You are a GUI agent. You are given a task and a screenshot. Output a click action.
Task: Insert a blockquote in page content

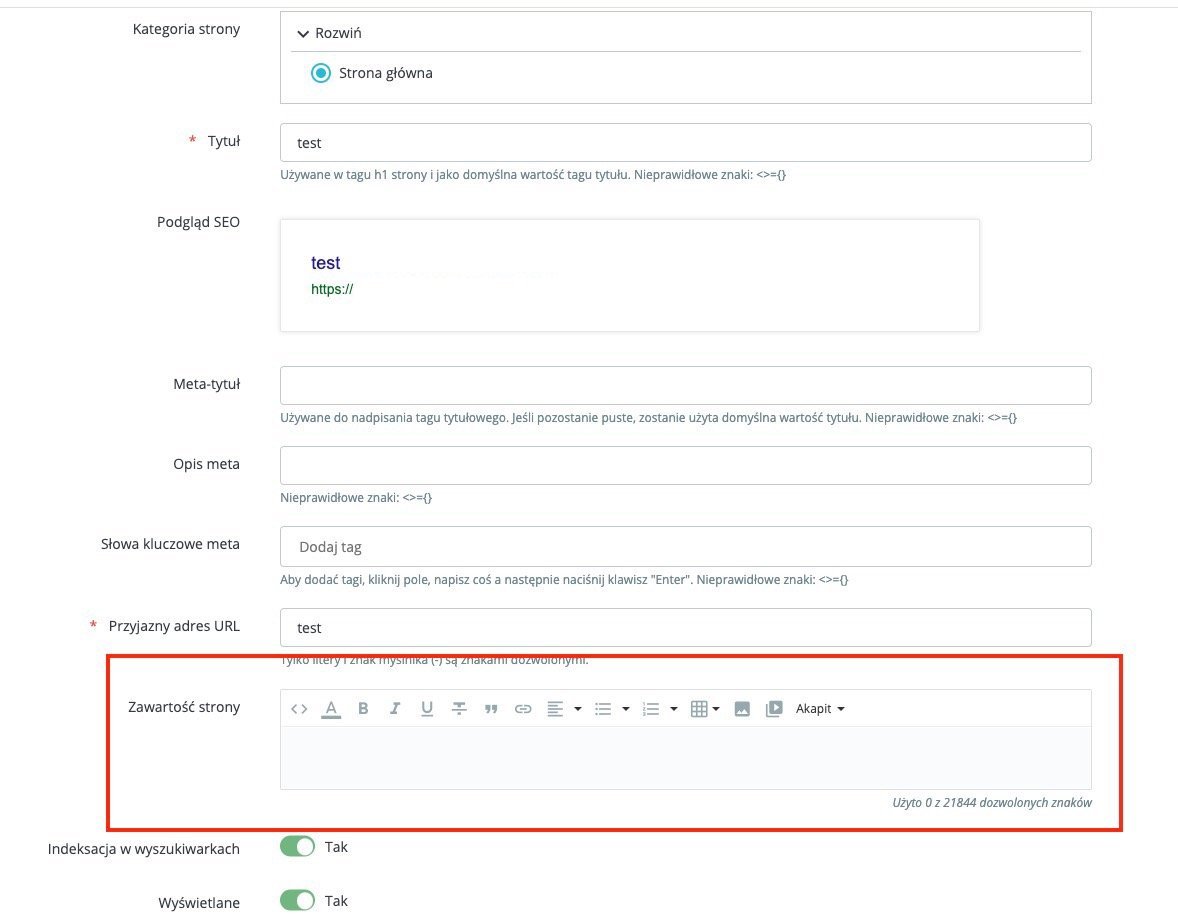(491, 709)
